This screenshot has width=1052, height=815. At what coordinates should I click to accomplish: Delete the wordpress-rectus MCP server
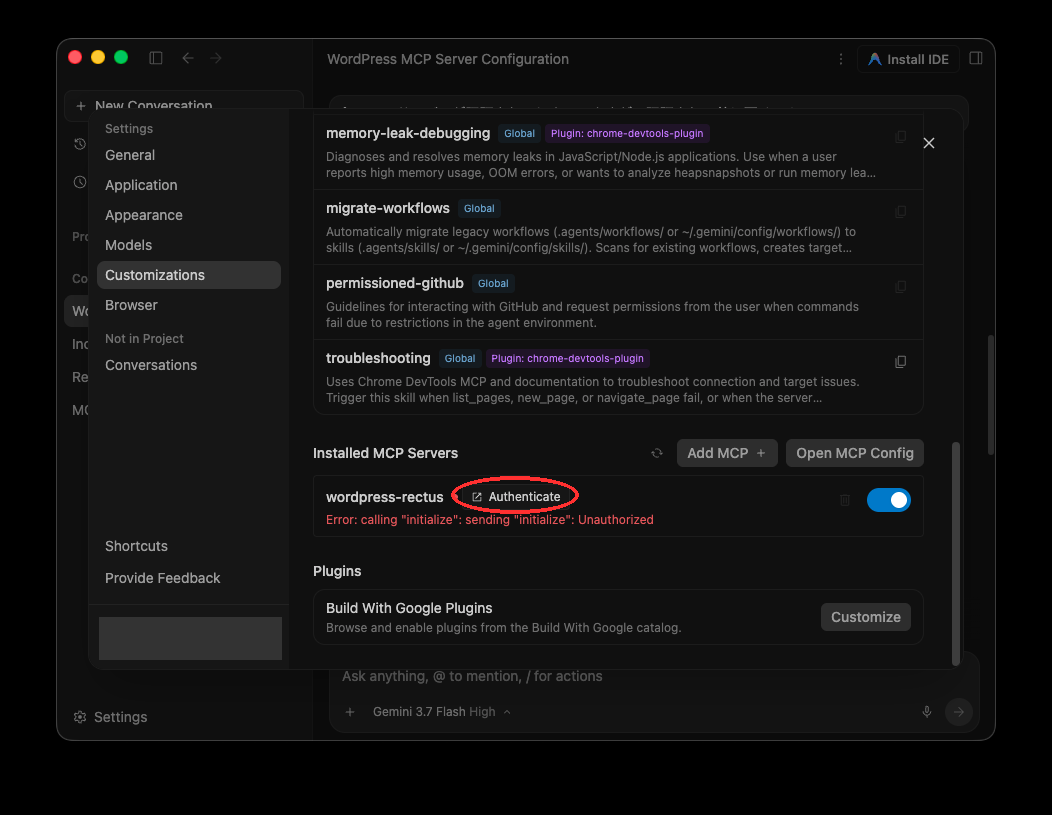(x=845, y=500)
